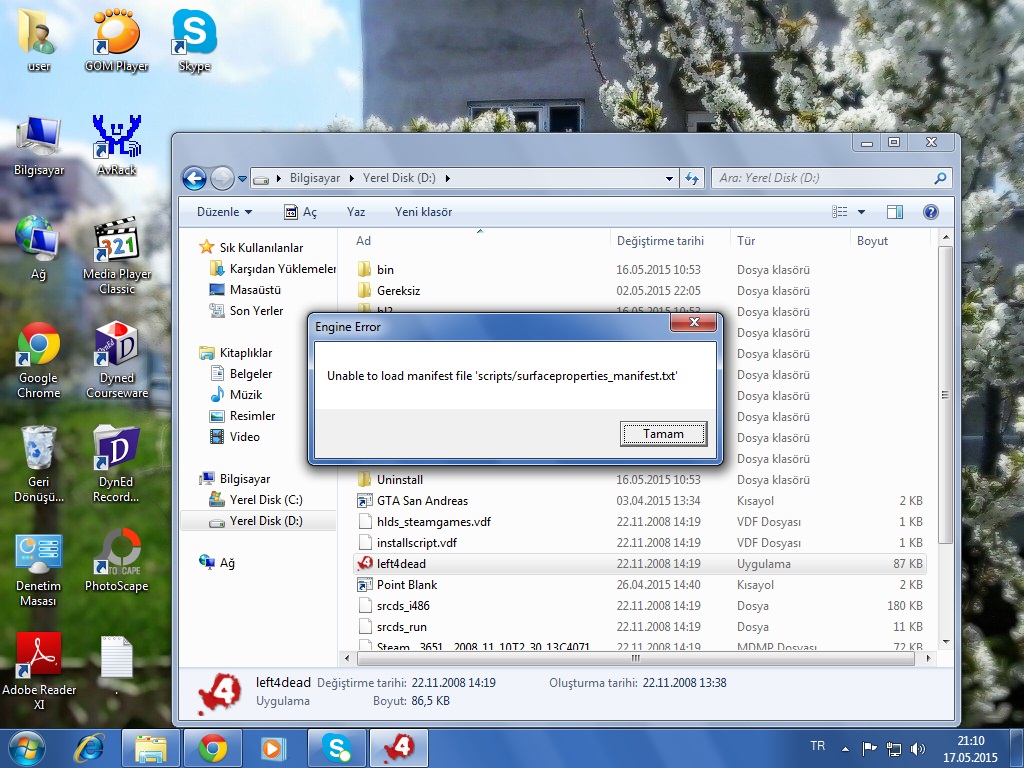Open the view options dropdown arrow

tap(861, 212)
